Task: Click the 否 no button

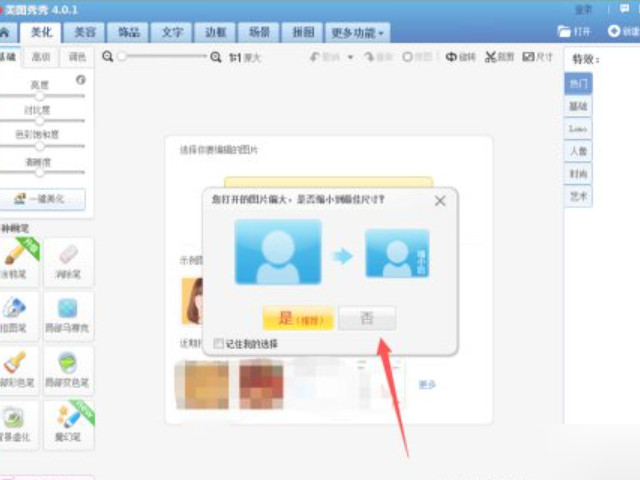Action: 367,318
